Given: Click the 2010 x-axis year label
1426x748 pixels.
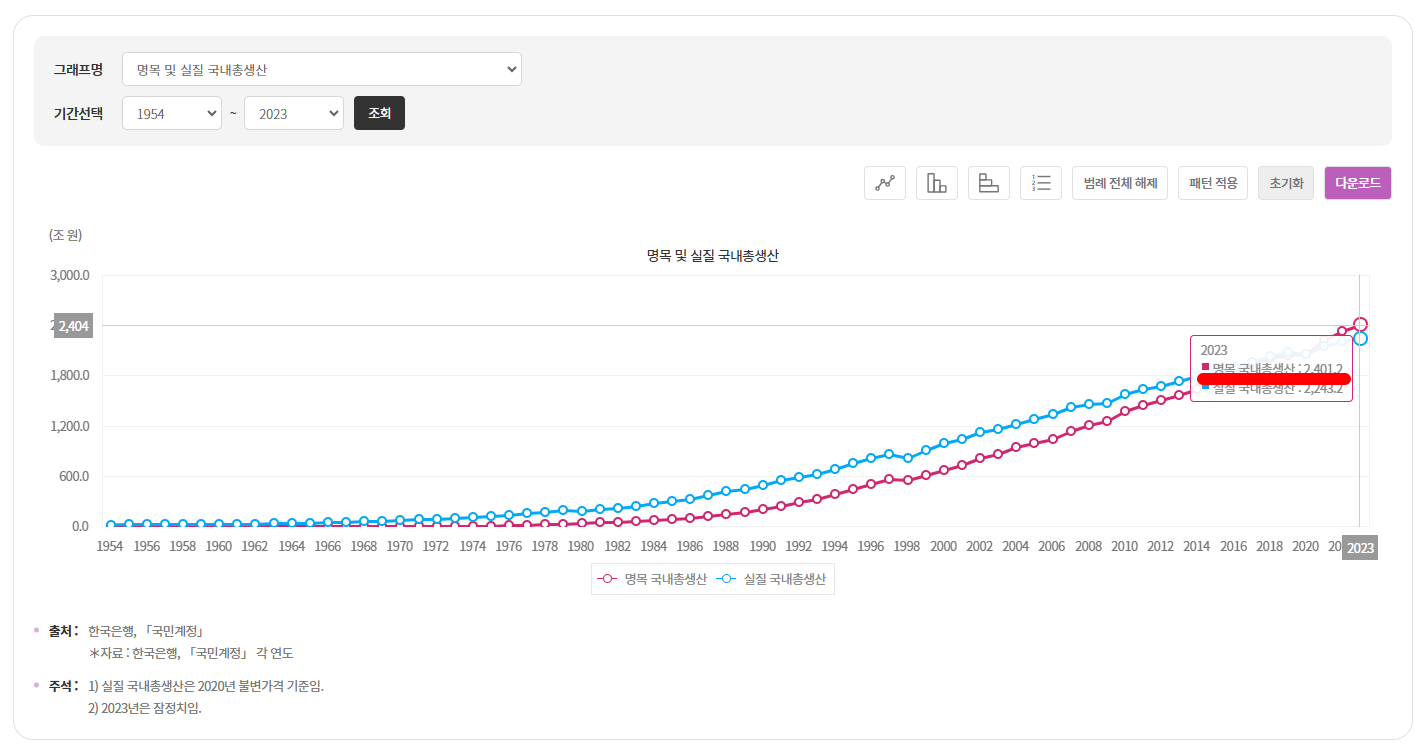Looking at the screenshot, I should coord(1124,547).
